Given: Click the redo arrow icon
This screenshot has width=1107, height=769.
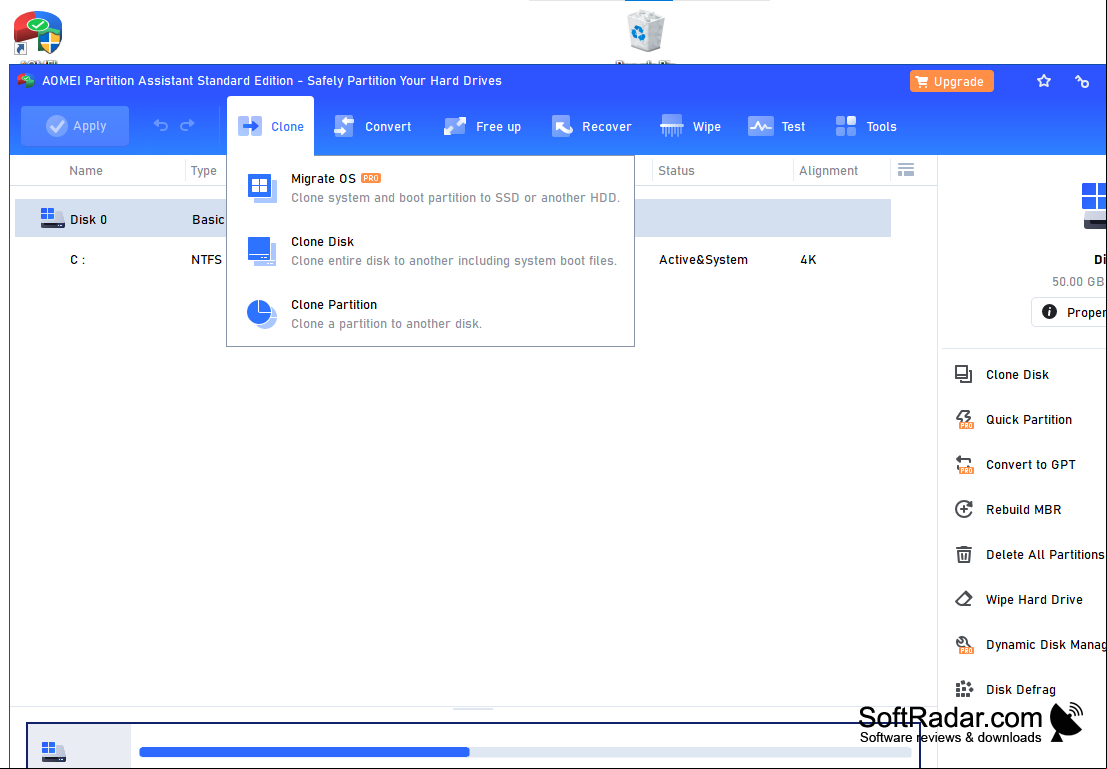Looking at the screenshot, I should tap(187, 126).
